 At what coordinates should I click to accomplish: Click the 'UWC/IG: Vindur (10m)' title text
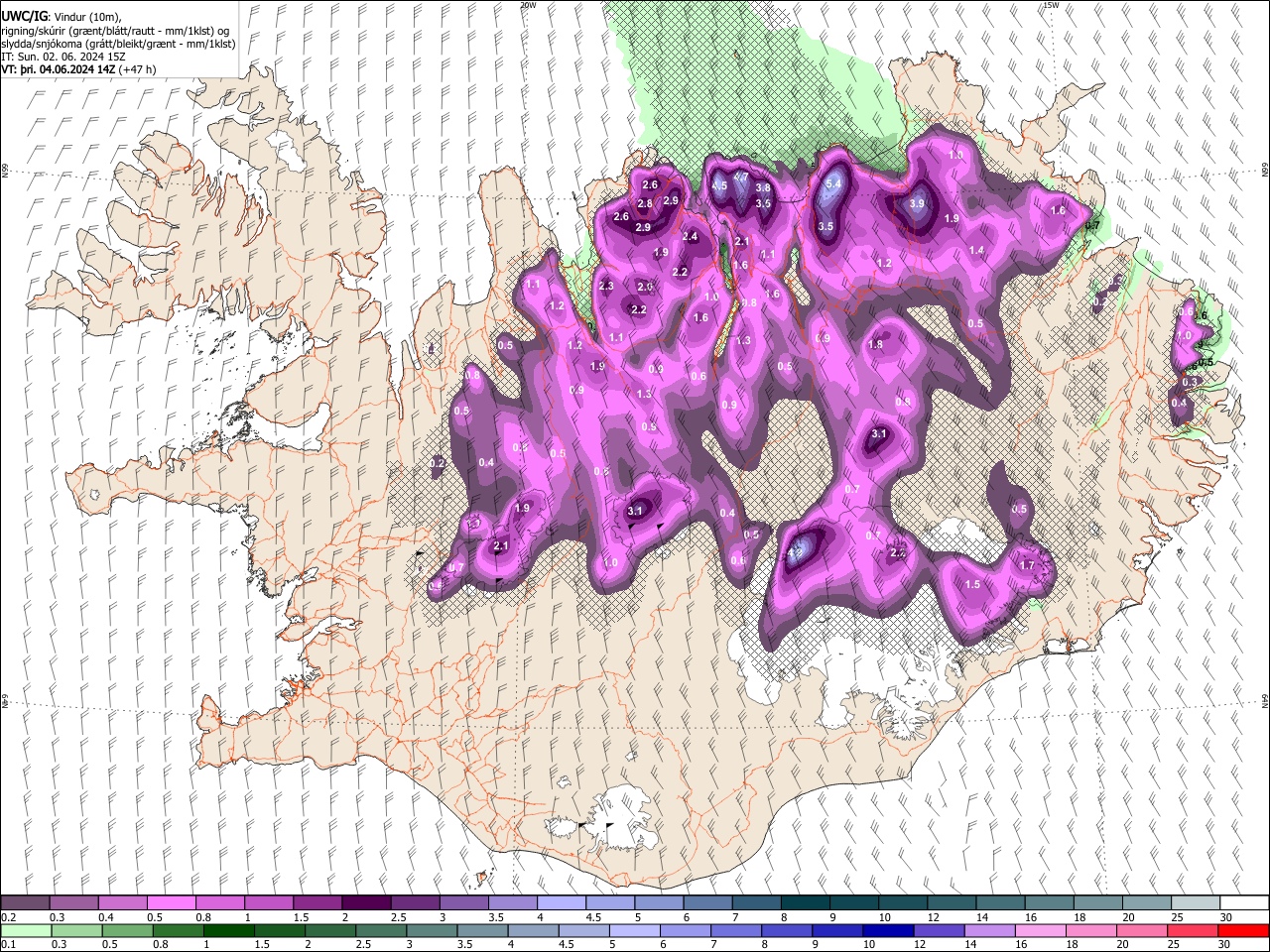[x=62, y=16]
